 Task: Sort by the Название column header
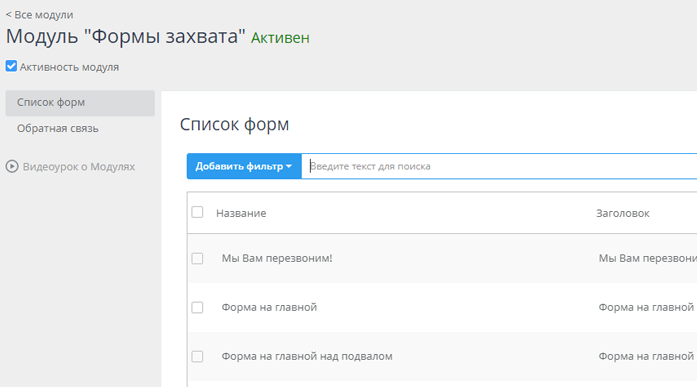pyautogui.click(x=241, y=213)
